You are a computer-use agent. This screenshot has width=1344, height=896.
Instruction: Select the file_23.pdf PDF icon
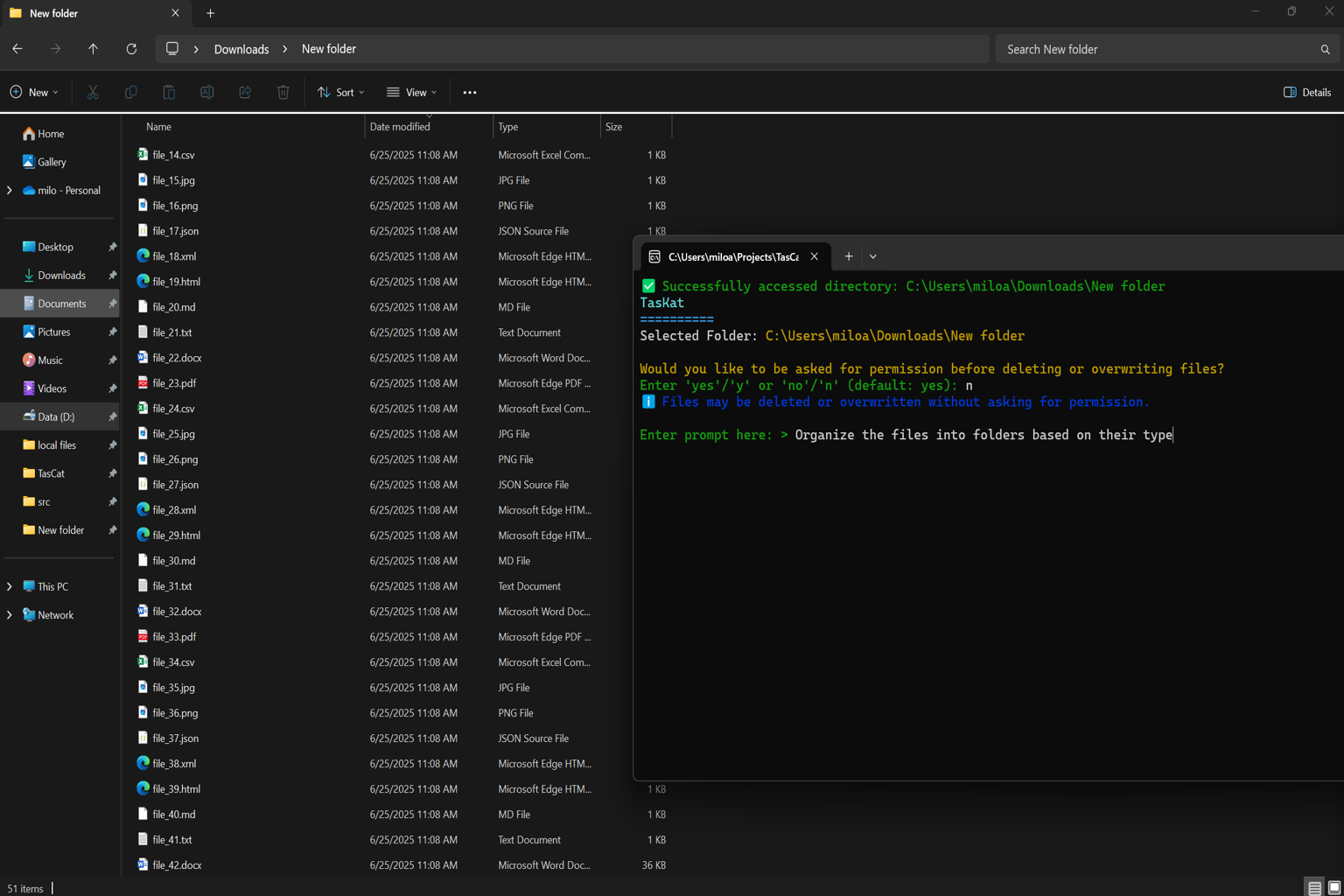point(143,383)
